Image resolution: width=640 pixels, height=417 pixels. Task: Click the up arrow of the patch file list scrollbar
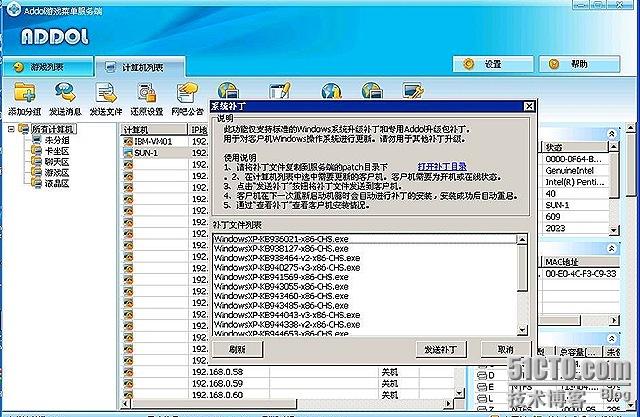tap(522, 240)
